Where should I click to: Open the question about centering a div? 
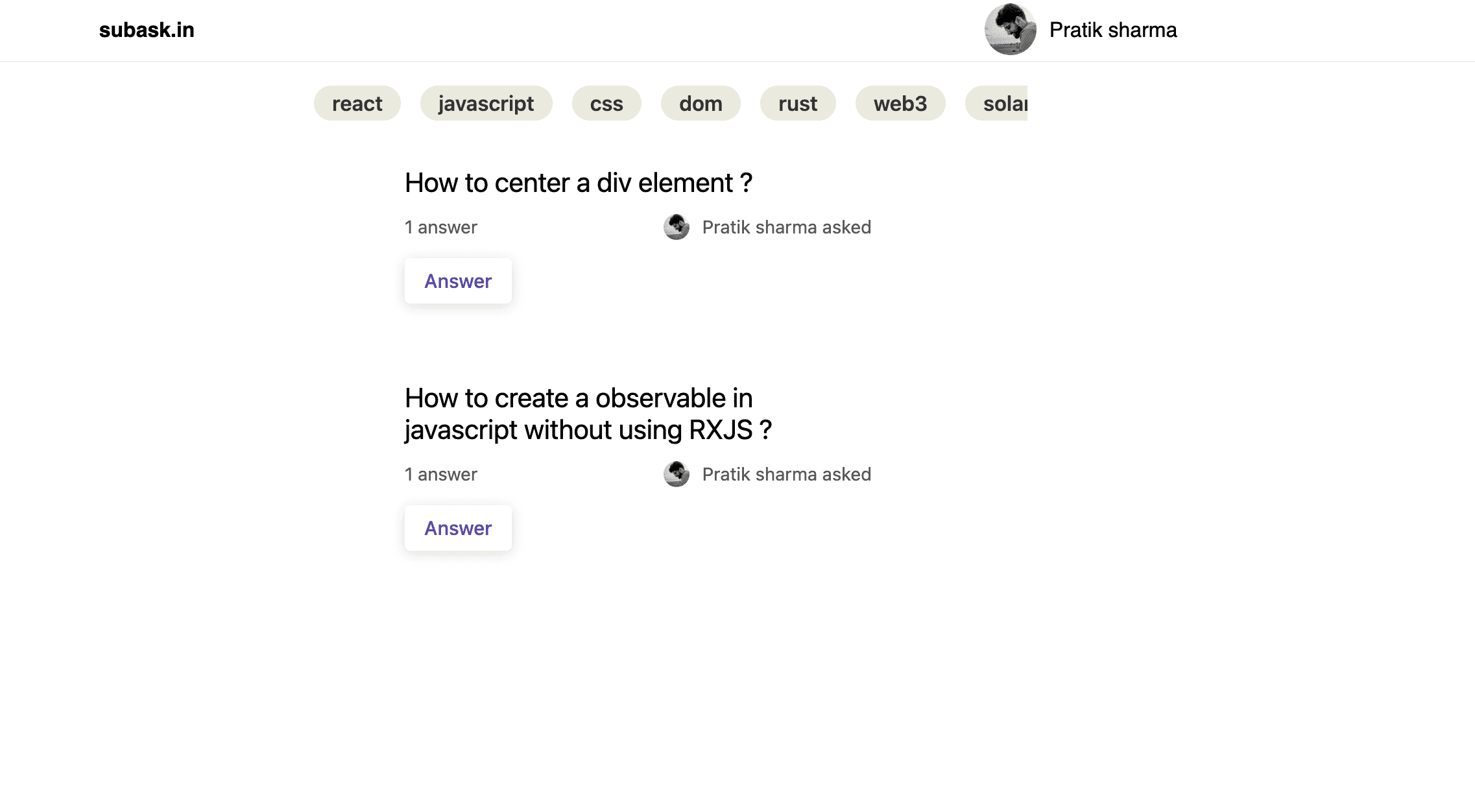coord(578,183)
